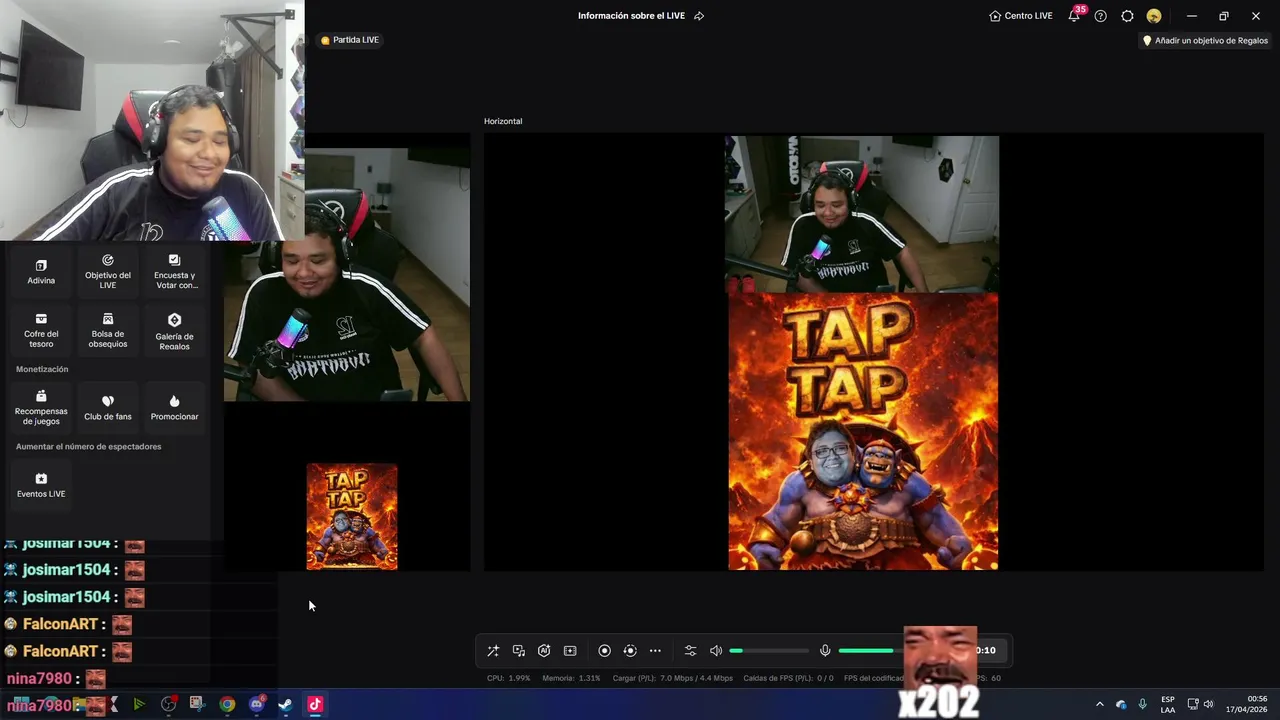The image size is (1280, 720).
Task: Open Google Chrome from the taskbar
Action: tap(227, 704)
